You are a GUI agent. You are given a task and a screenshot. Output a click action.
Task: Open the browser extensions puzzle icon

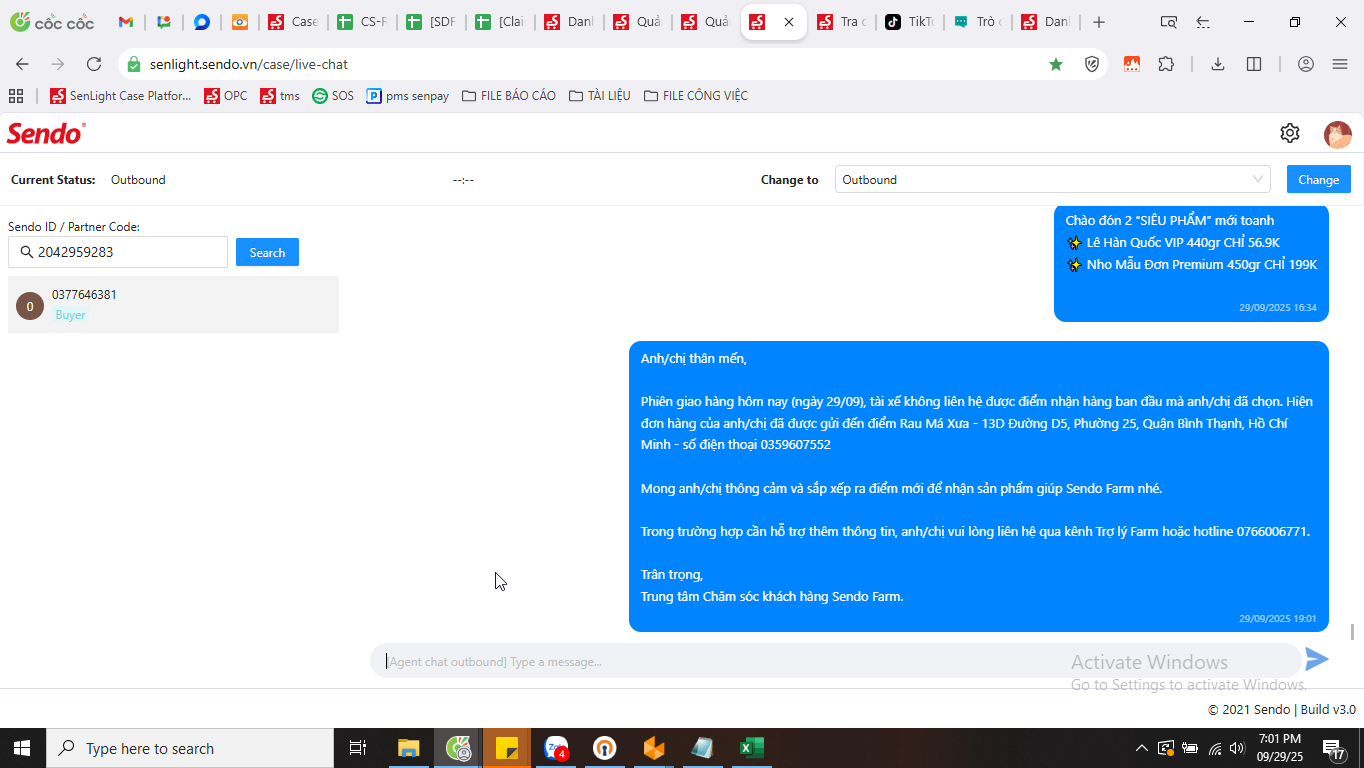(x=1166, y=64)
